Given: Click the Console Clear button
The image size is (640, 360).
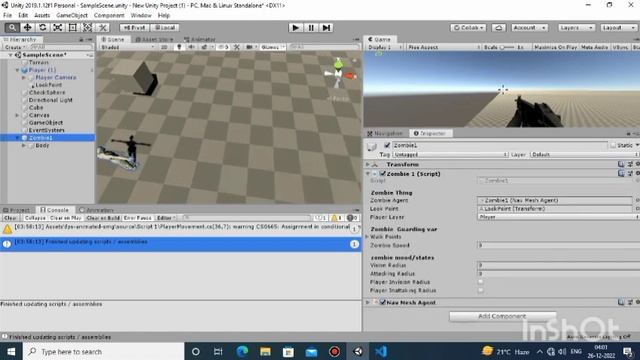Looking at the screenshot, I should click(x=10, y=218).
